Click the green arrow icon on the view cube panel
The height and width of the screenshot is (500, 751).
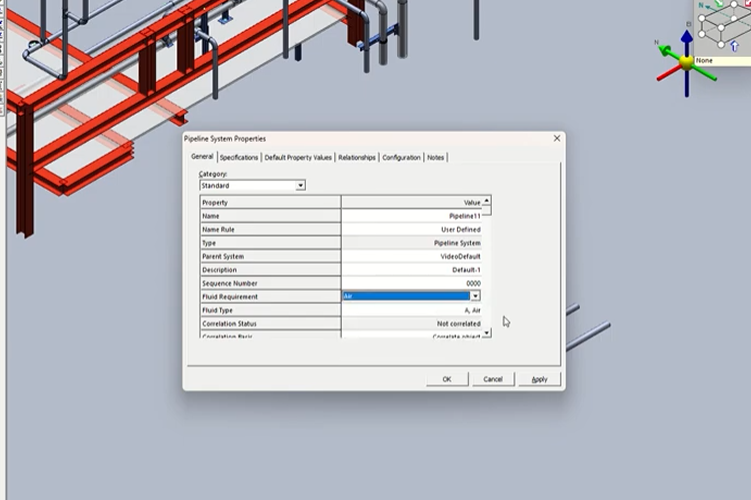(719, 5)
